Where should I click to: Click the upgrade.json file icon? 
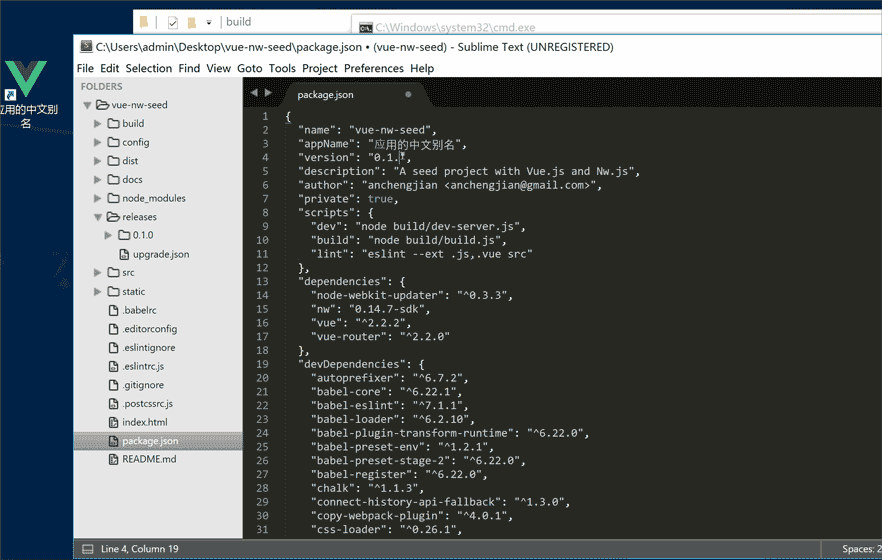(124, 254)
